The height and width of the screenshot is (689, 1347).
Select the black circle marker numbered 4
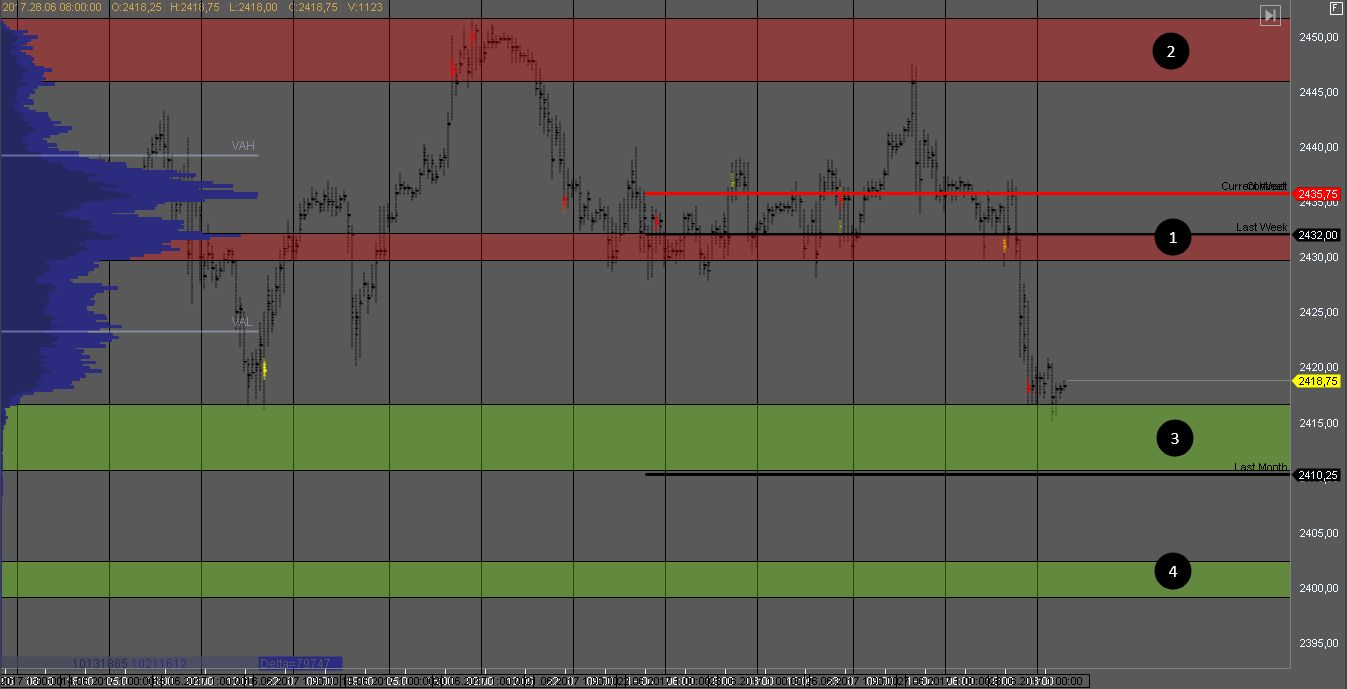(1173, 572)
